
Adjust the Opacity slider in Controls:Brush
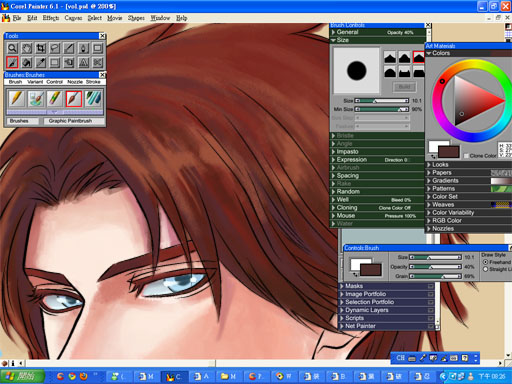435,267
